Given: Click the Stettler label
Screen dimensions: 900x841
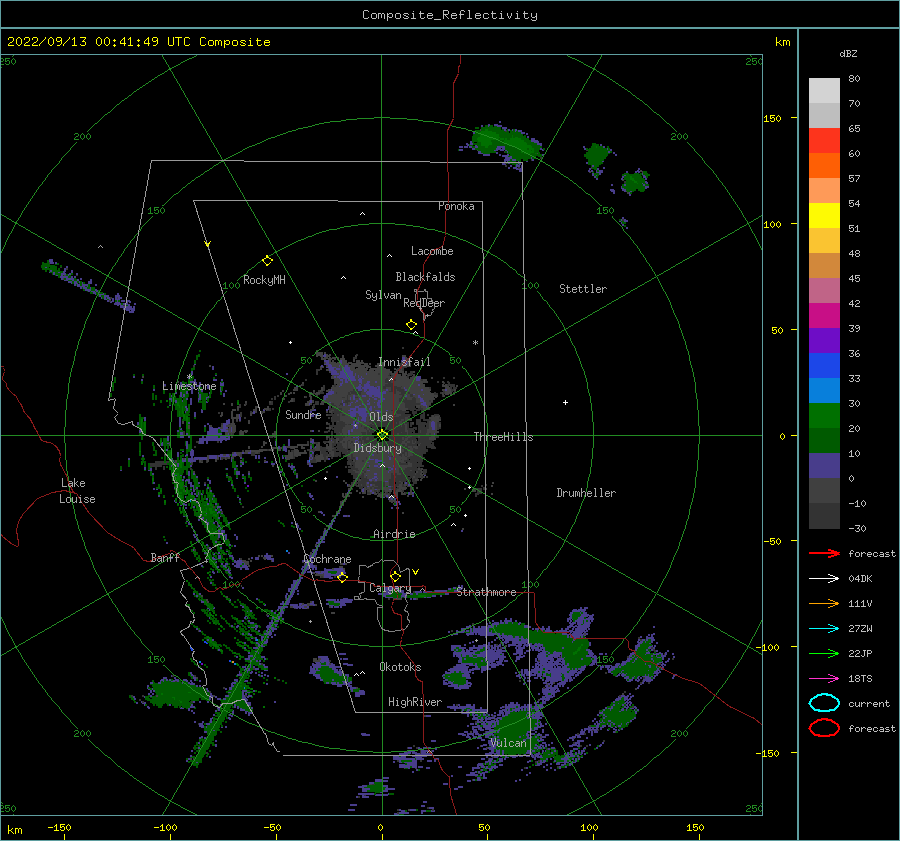Looking at the screenshot, I should pyautogui.click(x=583, y=289).
